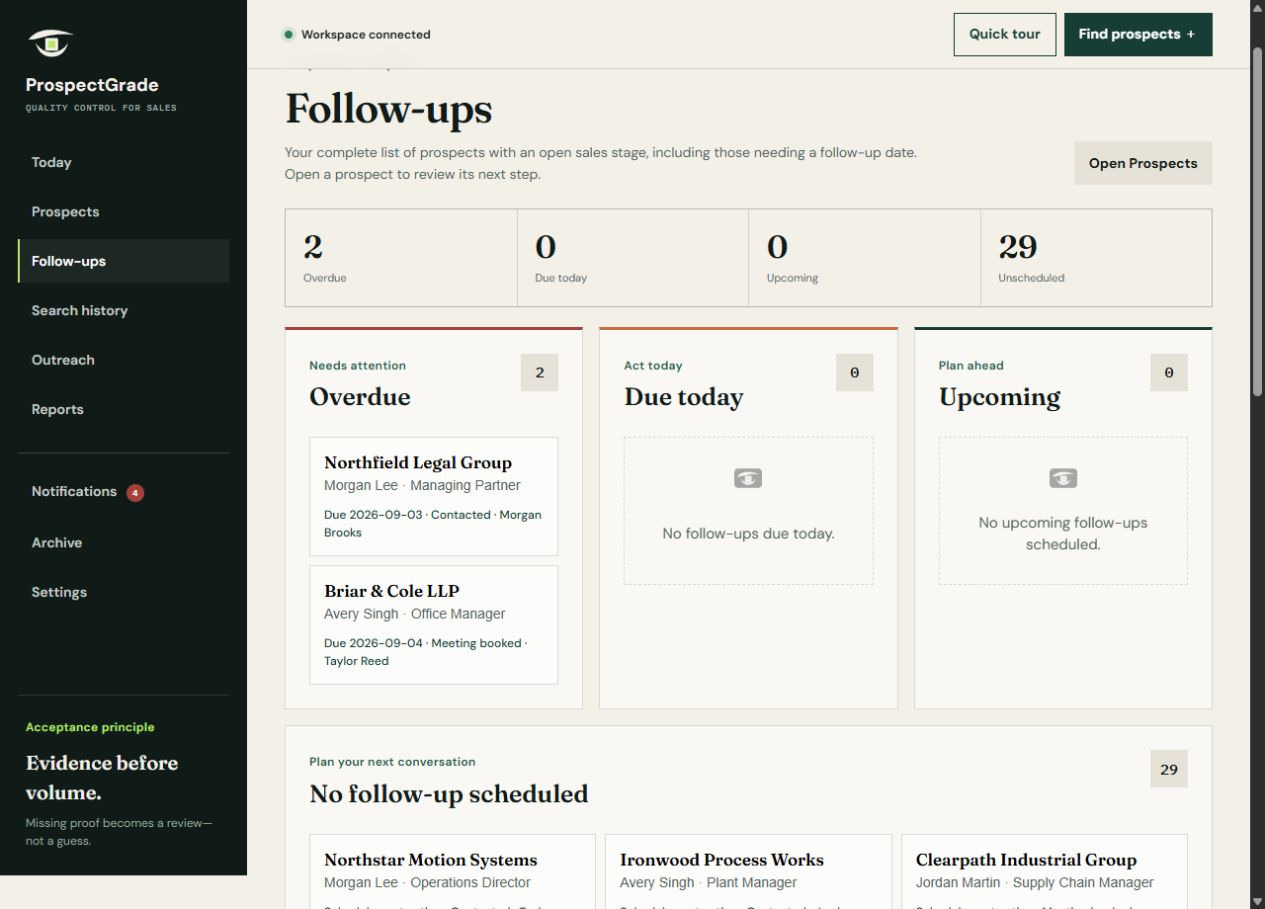Viewport: 1265px width, 909px height.
Task: Open the Today page in sidebar
Action: pyautogui.click(x=123, y=162)
